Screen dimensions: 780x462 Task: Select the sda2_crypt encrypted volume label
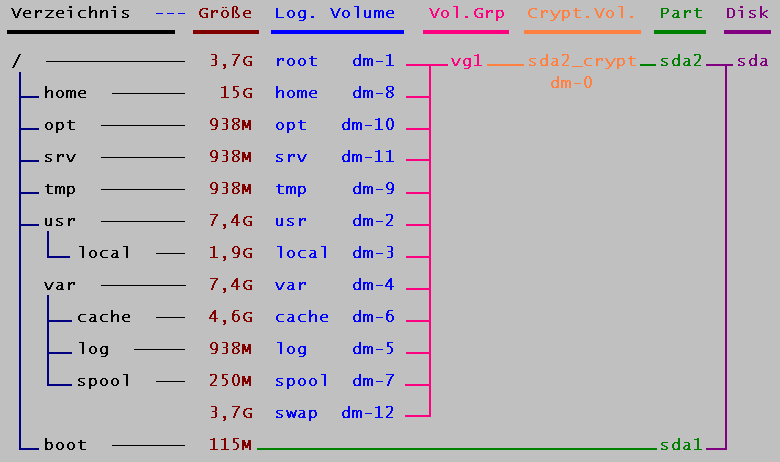click(582, 61)
